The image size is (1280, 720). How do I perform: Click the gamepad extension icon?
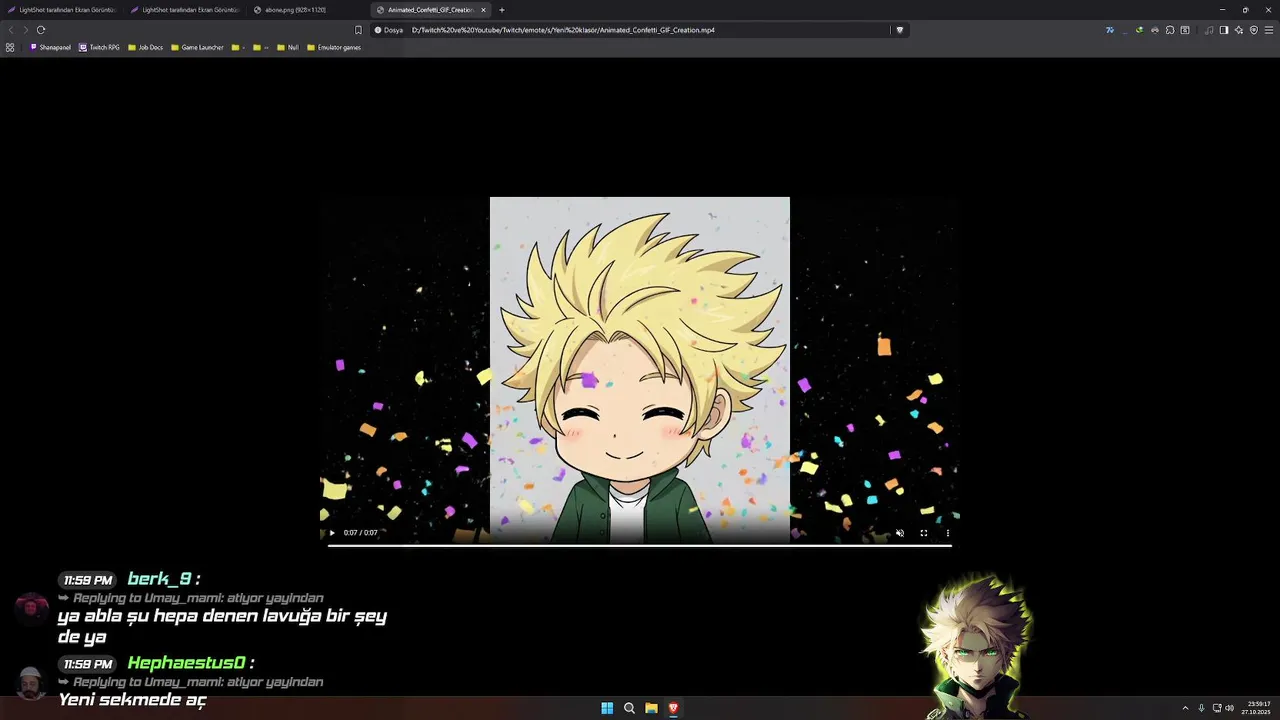tap(1154, 30)
